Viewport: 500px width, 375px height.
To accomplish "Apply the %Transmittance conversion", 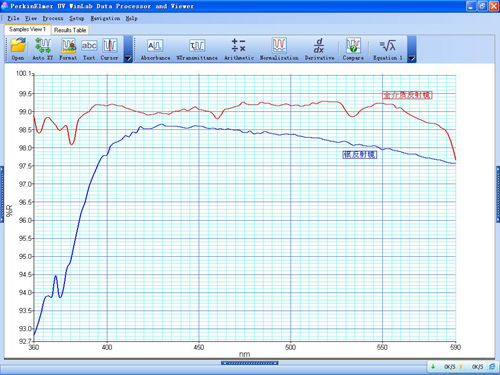I will 197,49.
